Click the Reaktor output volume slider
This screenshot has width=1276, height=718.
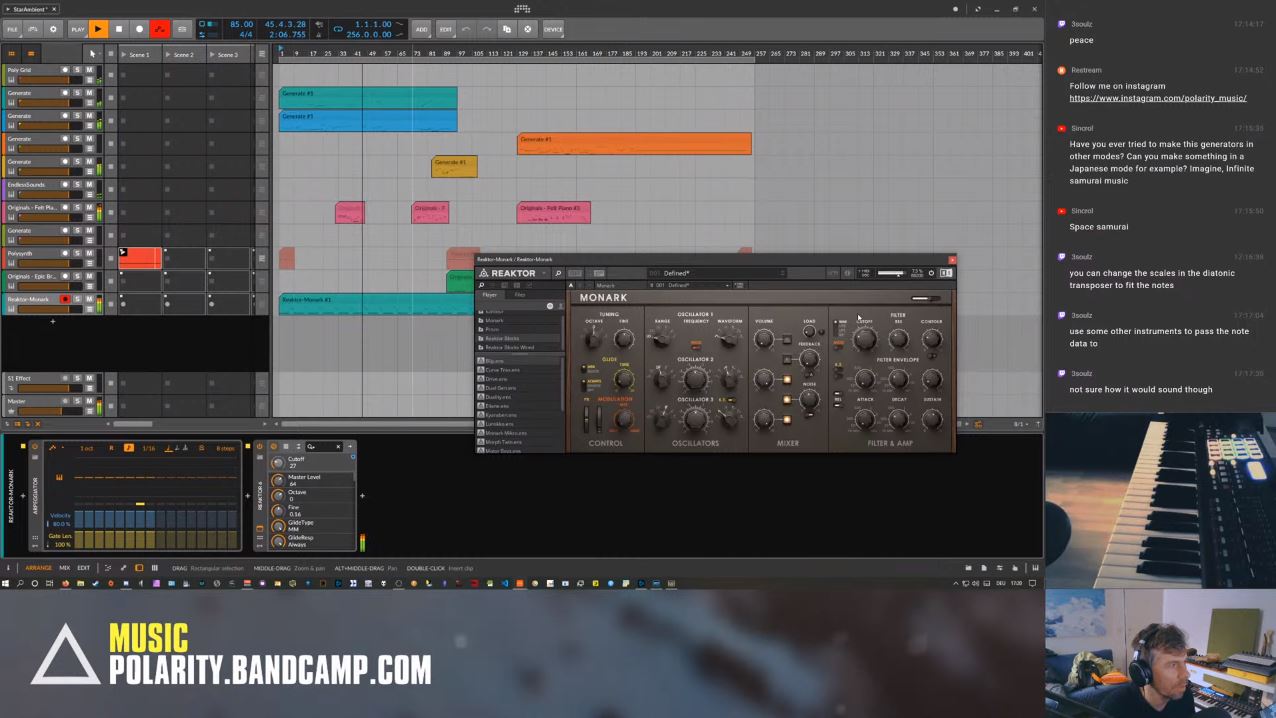890,273
